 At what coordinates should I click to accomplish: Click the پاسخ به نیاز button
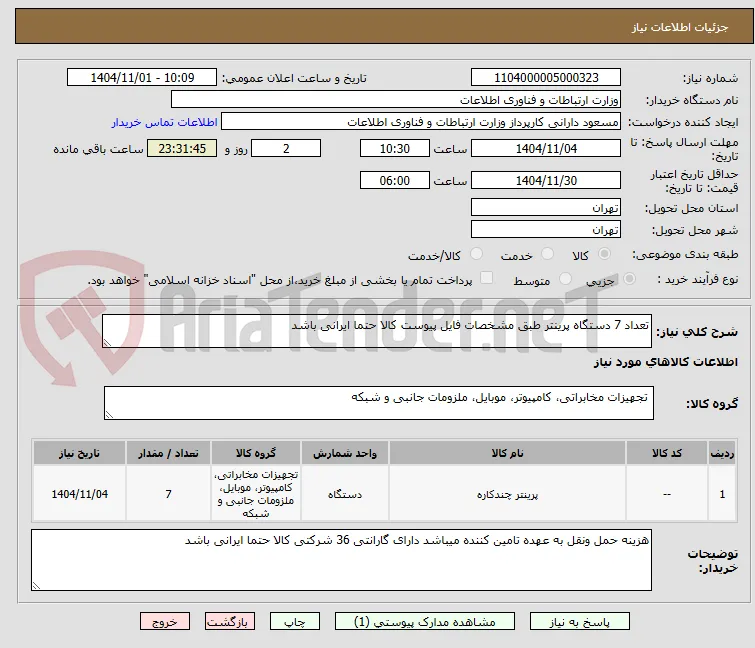[x=580, y=622]
